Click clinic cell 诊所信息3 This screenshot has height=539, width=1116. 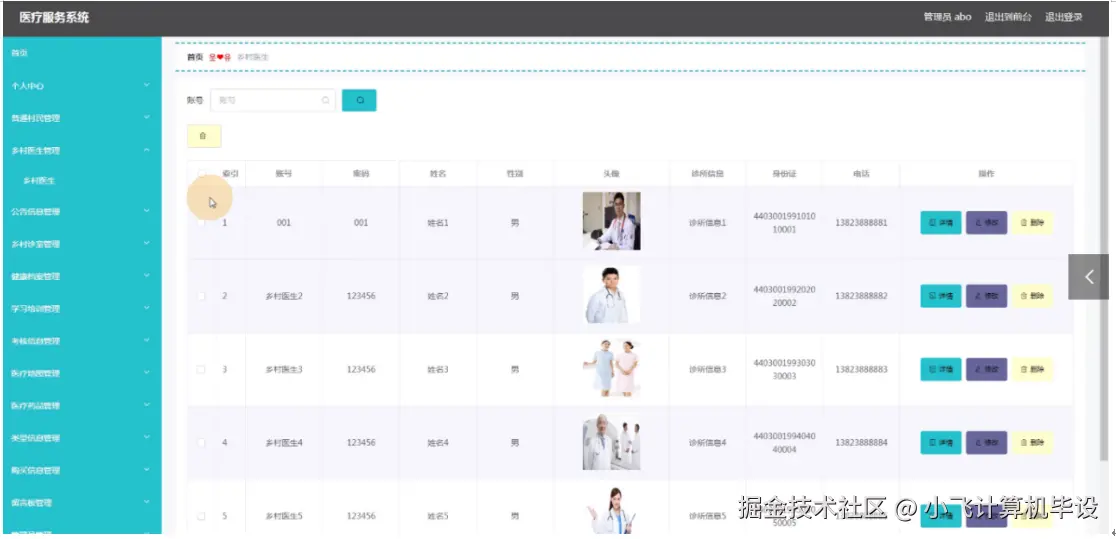point(707,370)
